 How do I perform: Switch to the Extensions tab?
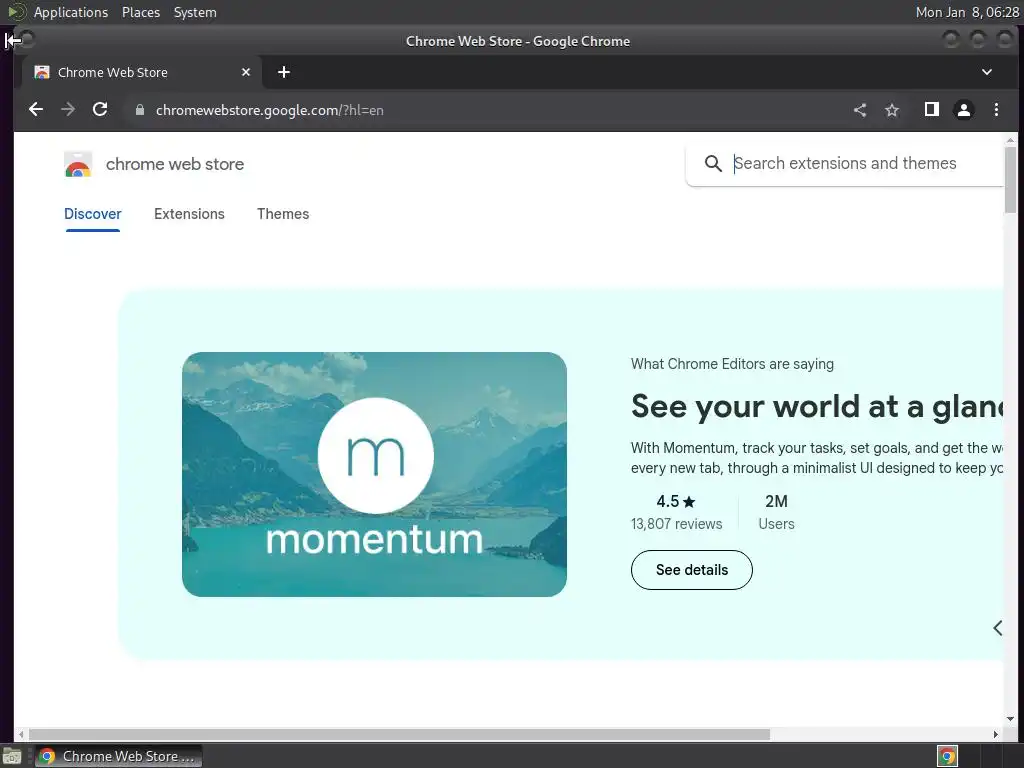(189, 214)
